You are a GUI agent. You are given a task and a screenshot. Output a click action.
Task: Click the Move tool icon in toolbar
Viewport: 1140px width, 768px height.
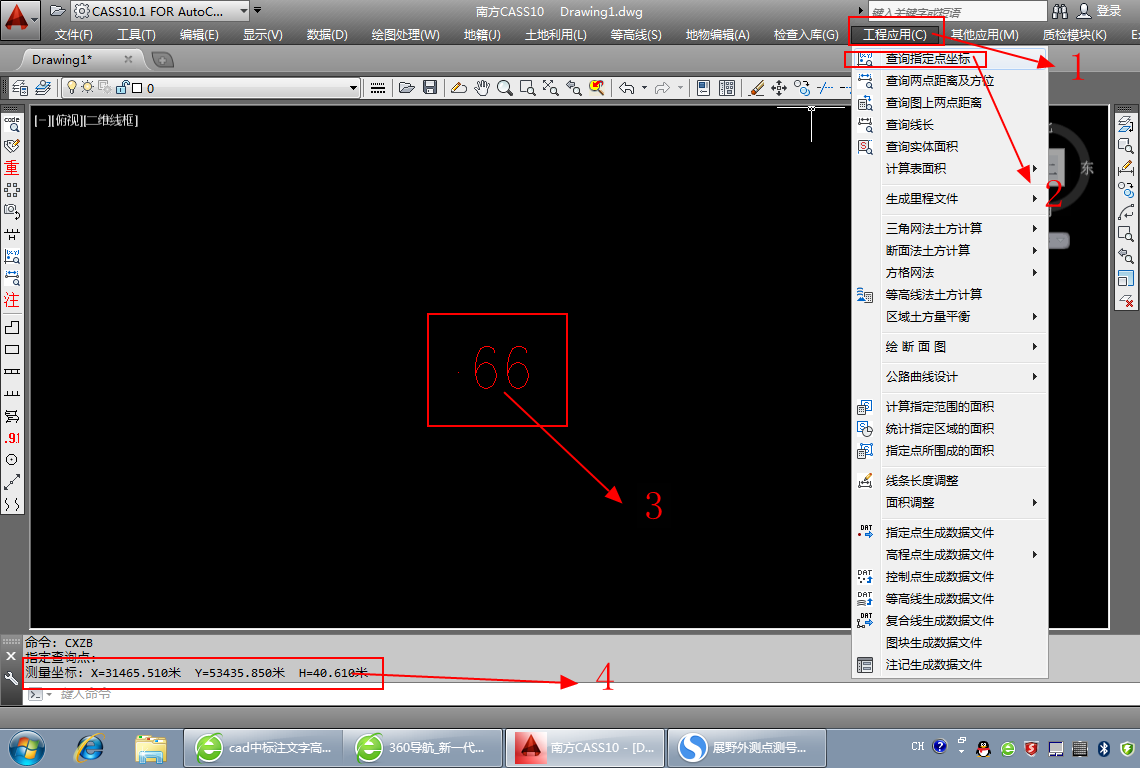(780, 88)
